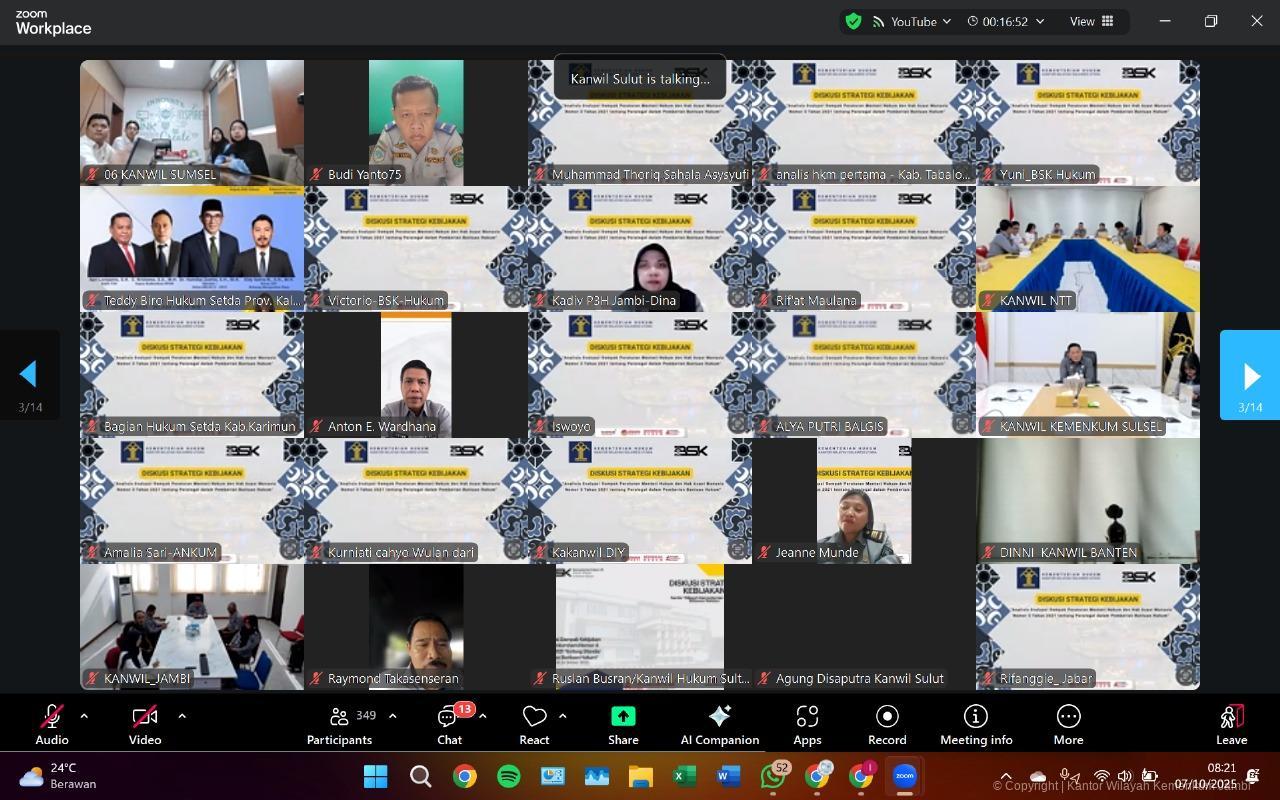Screen dimensions: 1280x800
Task: Open Meeting info
Action: click(975, 726)
